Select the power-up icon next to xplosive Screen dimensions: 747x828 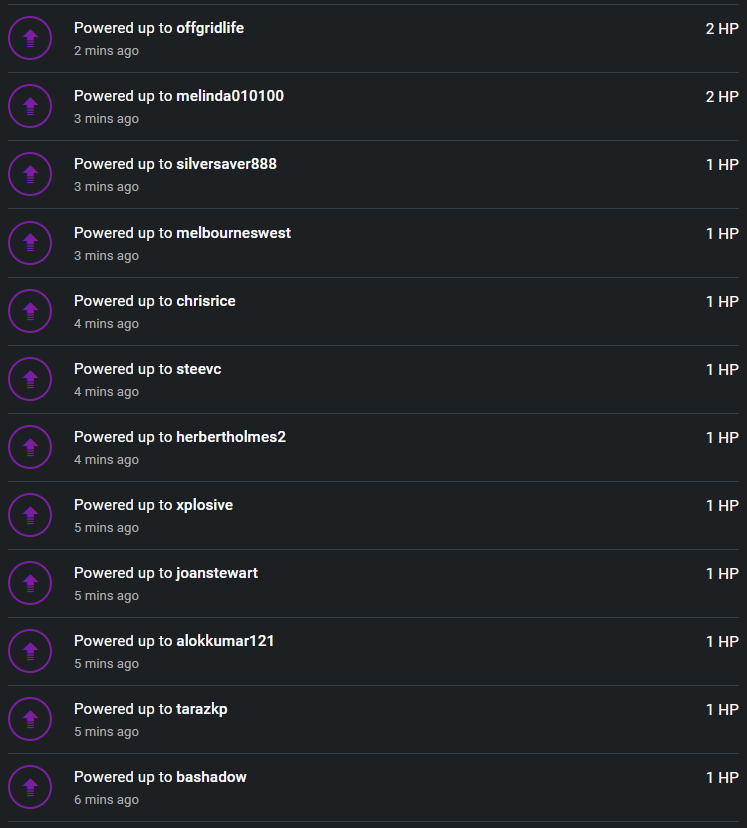pyautogui.click(x=30, y=515)
